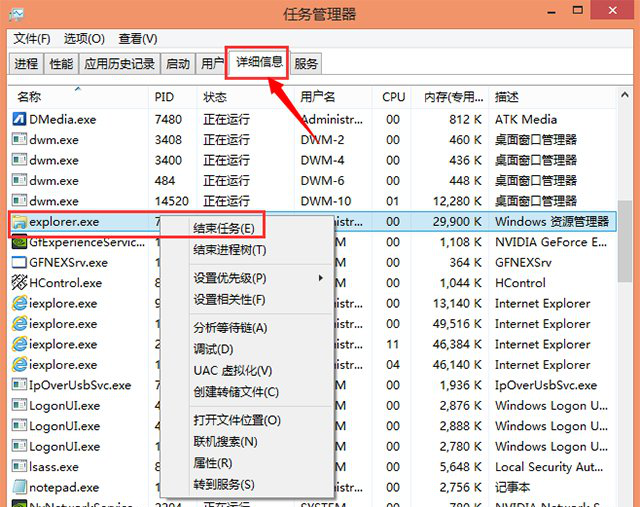Expand 设置优先级(P) submenu arrow
Screen dimensions: 640x507
click(320, 278)
